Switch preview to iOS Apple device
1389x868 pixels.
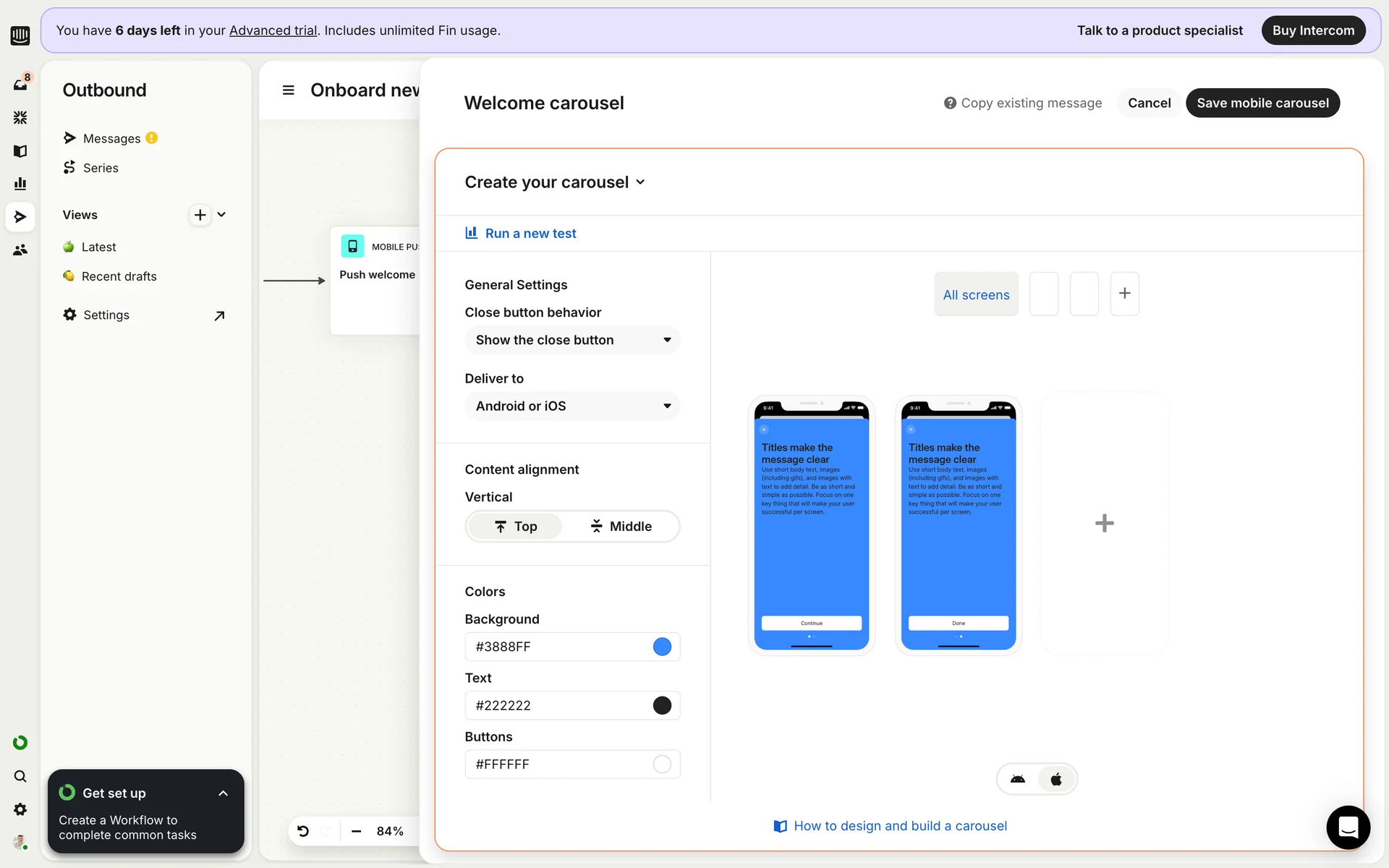tap(1056, 779)
